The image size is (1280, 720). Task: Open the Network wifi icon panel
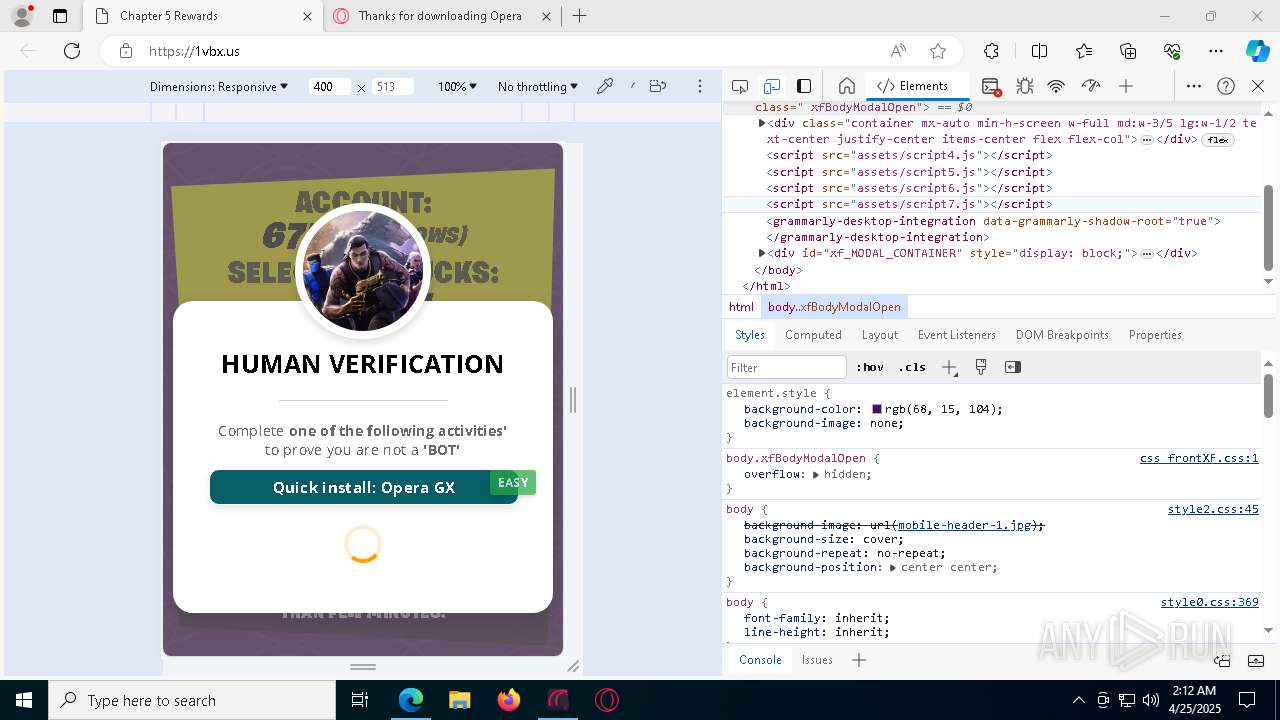tap(1056, 86)
